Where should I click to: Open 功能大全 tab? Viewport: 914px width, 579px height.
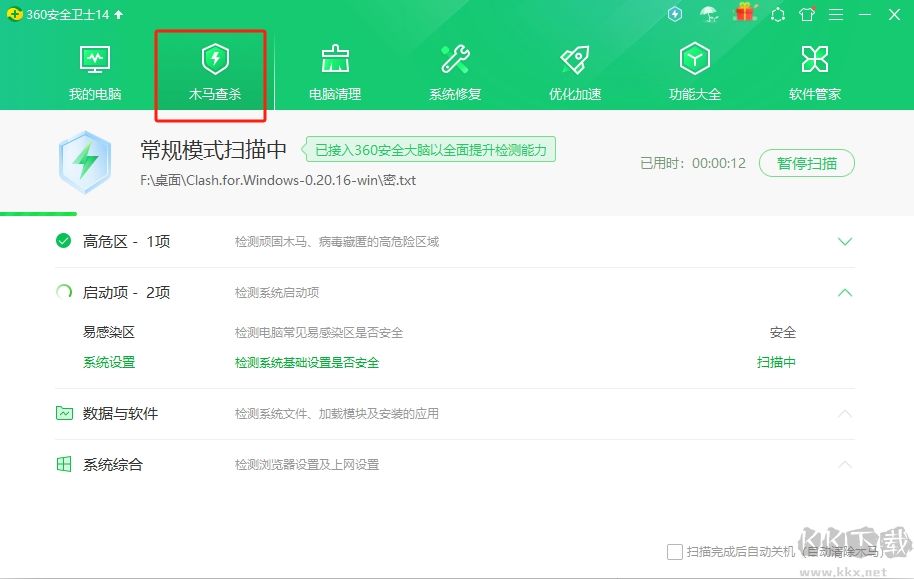[x=695, y=73]
